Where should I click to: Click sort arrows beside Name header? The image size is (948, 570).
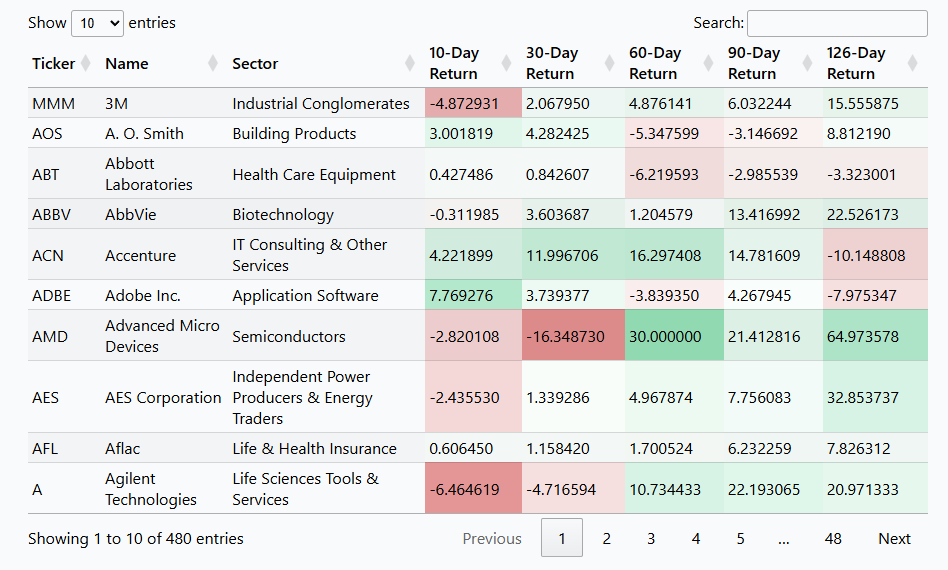click(212, 64)
